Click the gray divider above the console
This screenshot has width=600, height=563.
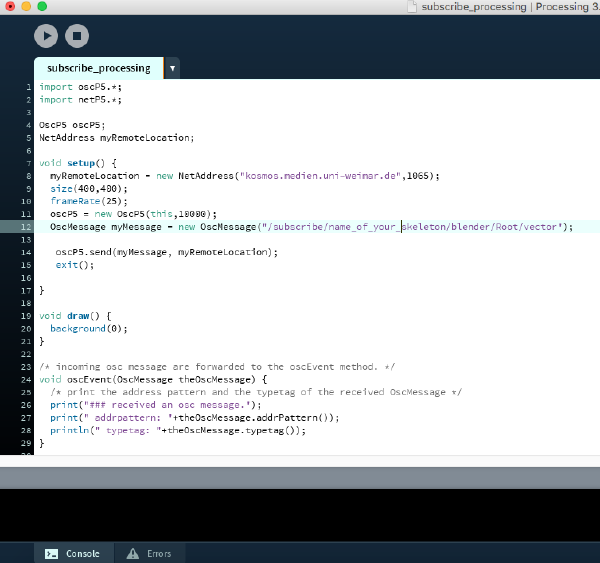tap(300, 477)
